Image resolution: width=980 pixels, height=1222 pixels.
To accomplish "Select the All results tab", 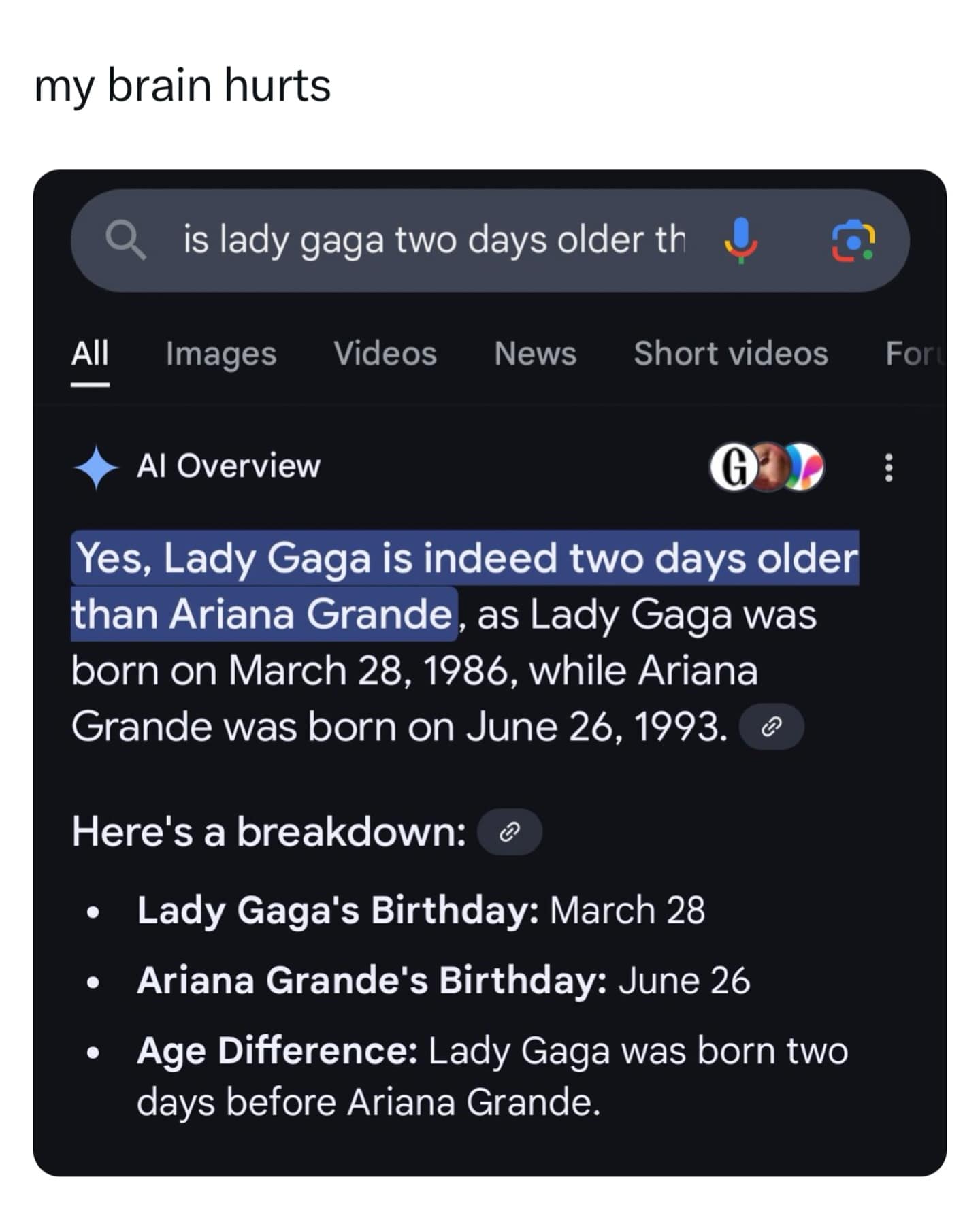I will click(90, 354).
